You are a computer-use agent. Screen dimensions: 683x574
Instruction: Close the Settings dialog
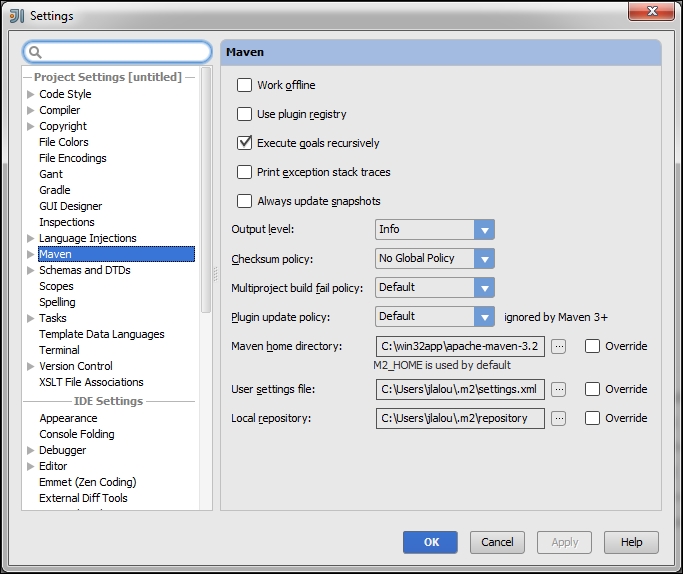pos(652,11)
